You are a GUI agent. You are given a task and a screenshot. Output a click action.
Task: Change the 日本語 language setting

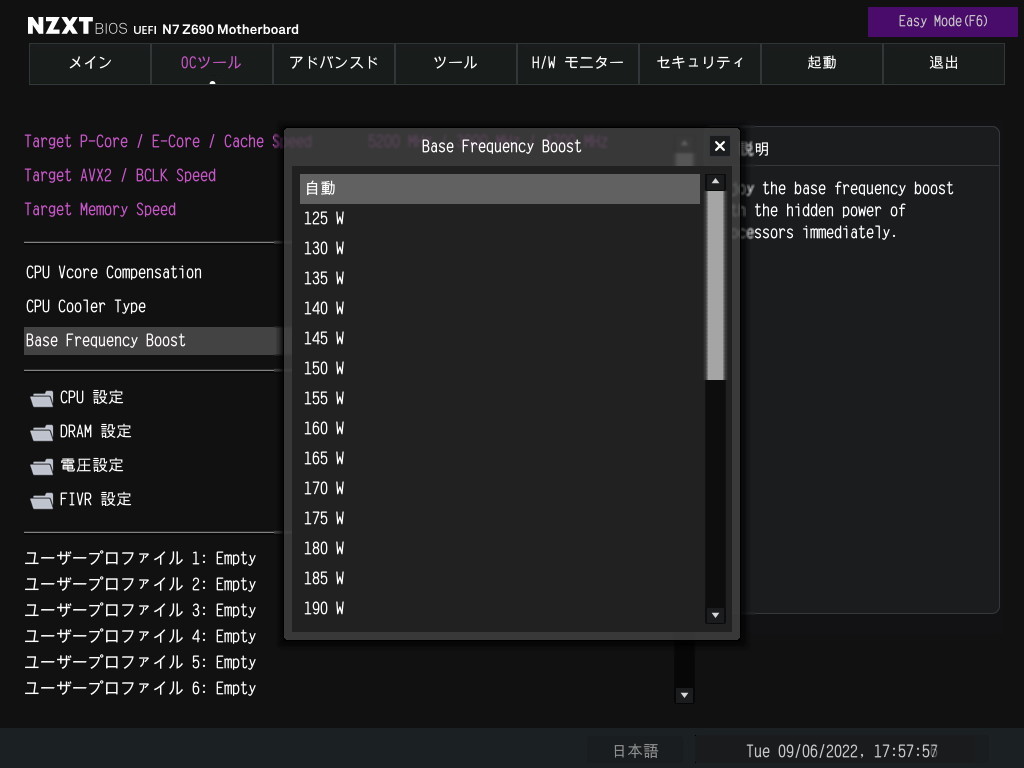click(635, 751)
